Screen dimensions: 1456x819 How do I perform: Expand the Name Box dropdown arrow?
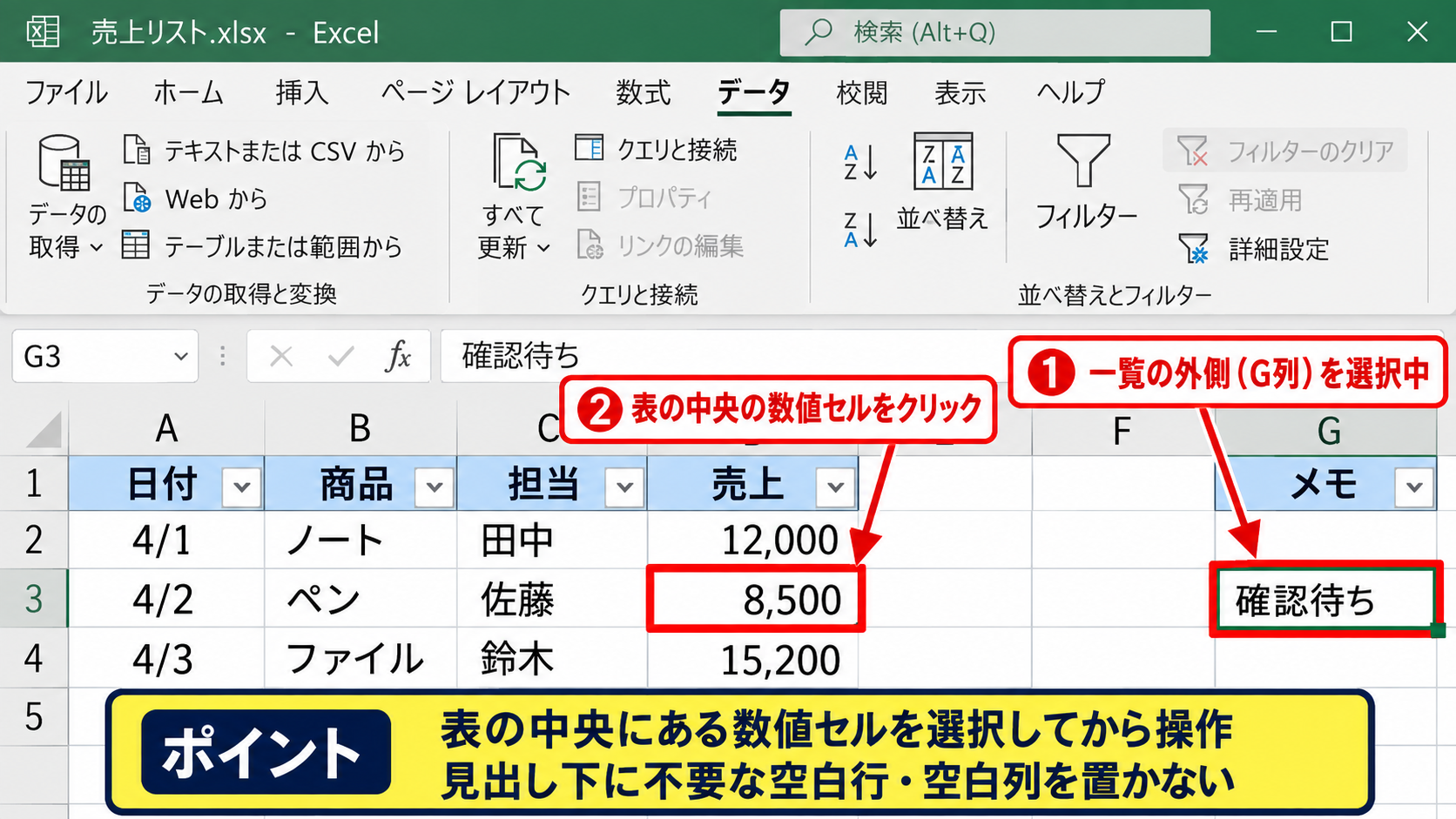[x=180, y=356]
